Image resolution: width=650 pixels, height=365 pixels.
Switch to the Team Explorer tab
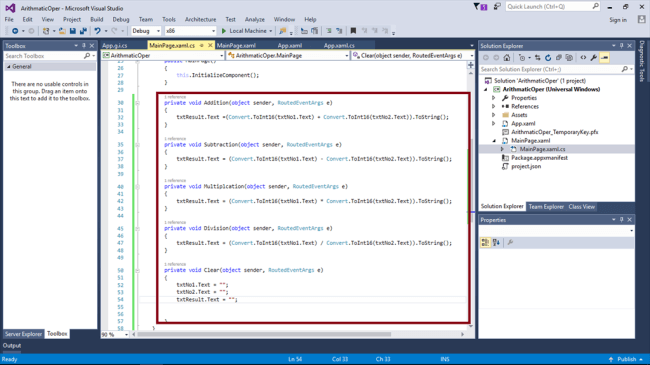(x=546, y=207)
